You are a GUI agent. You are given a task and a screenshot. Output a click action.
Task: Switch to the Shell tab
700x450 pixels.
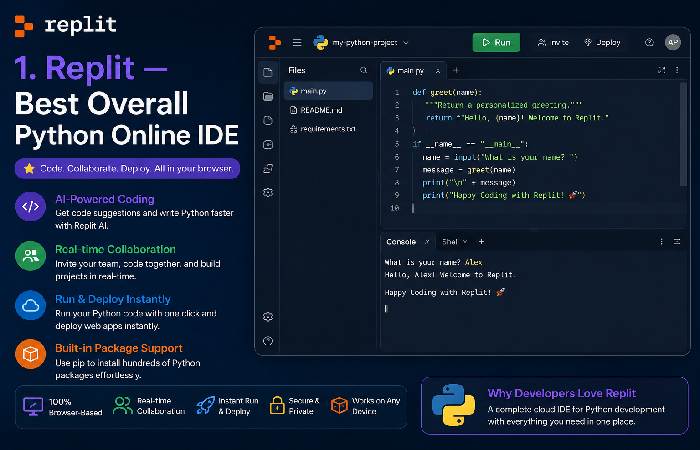(x=450, y=242)
